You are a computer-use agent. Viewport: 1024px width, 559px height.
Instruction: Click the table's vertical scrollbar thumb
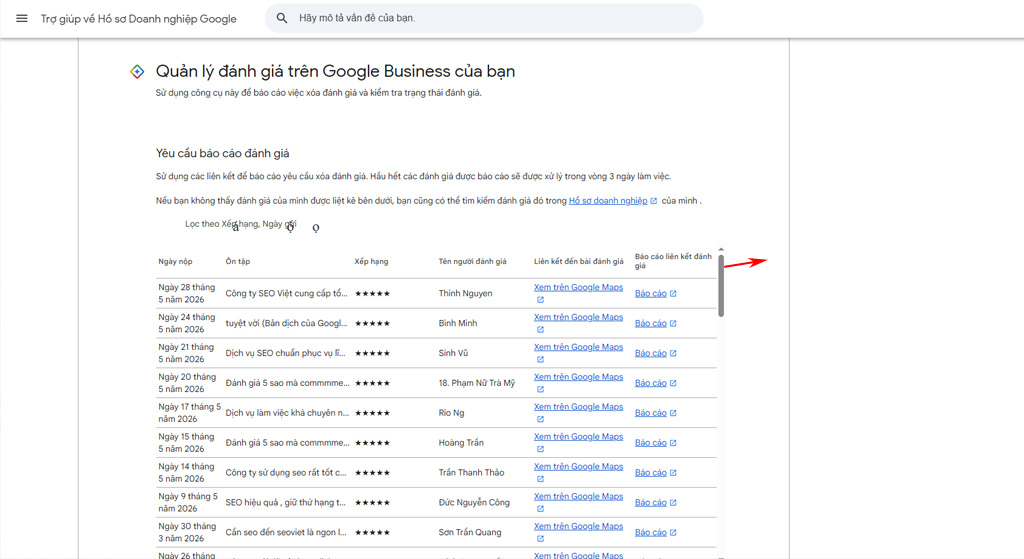click(x=721, y=285)
